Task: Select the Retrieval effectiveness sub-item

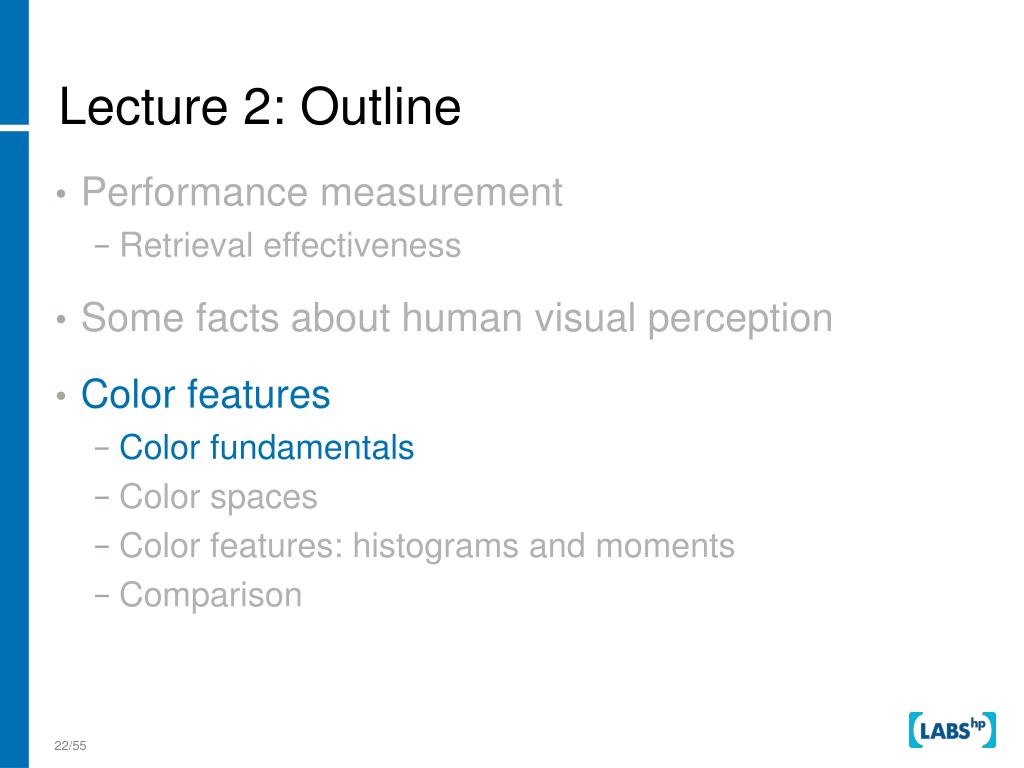Action: (291, 246)
